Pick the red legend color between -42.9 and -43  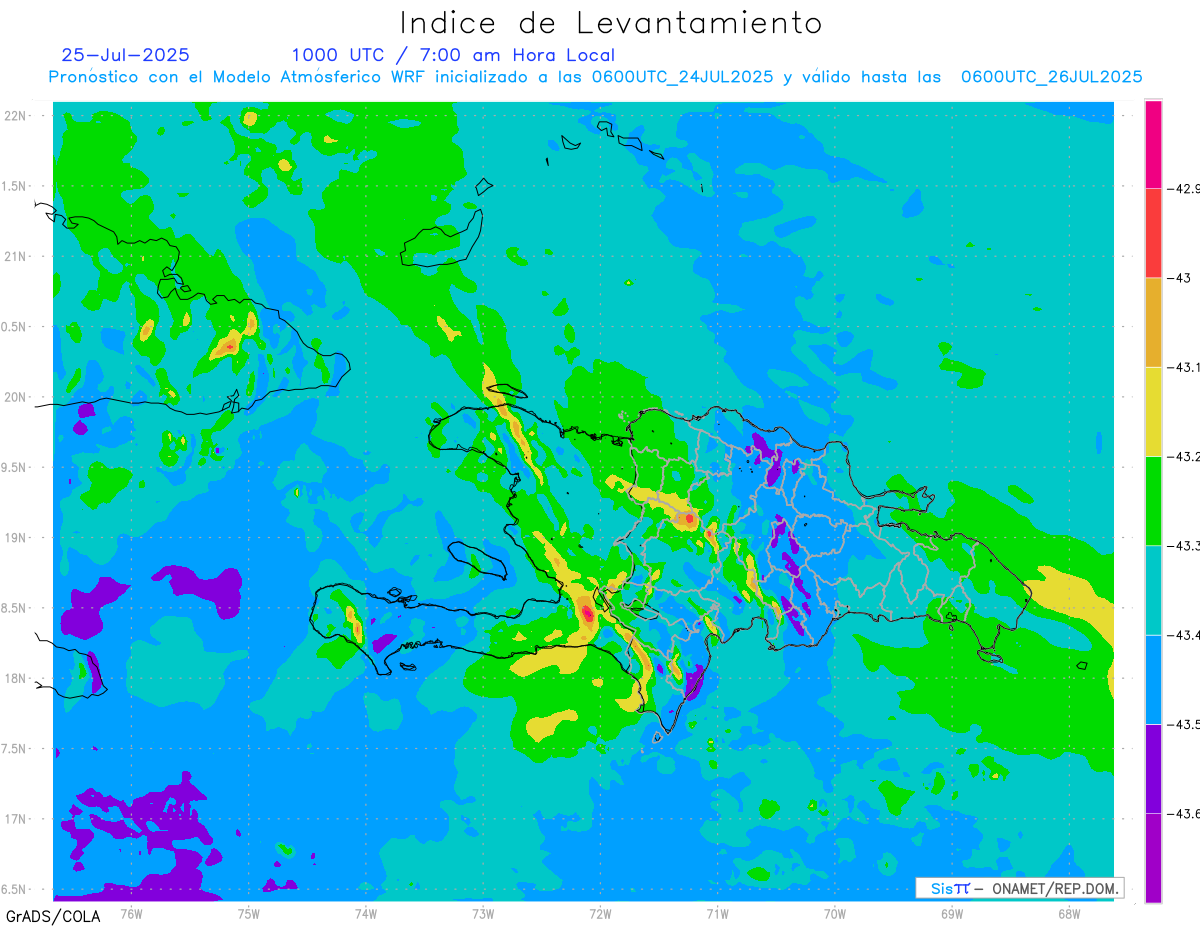tap(1153, 233)
